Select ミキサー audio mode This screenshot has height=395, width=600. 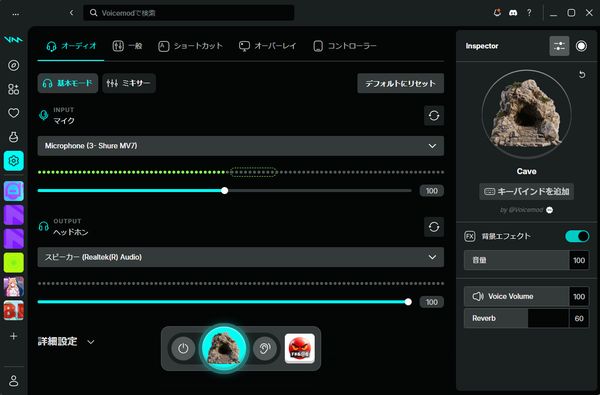point(129,83)
